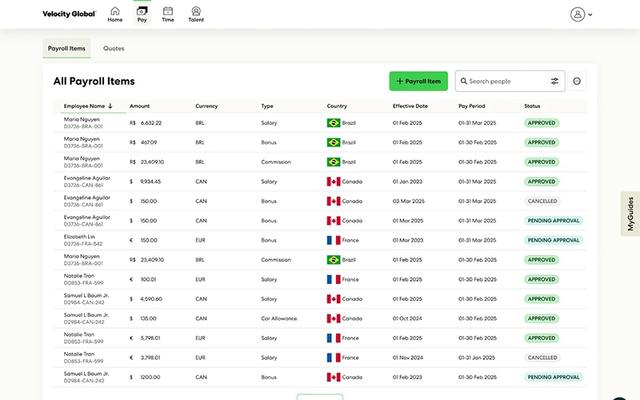The height and width of the screenshot is (400, 640).
Task: Click the round options icon beside search
Action: tap(577, 81)
